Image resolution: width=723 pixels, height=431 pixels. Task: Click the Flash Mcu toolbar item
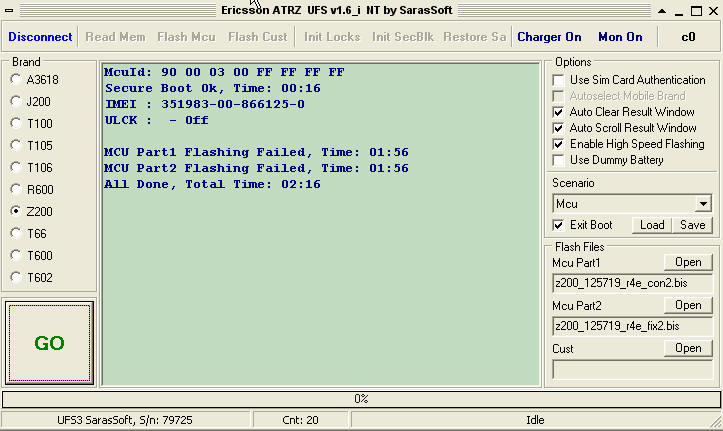[x=186, y=37]
